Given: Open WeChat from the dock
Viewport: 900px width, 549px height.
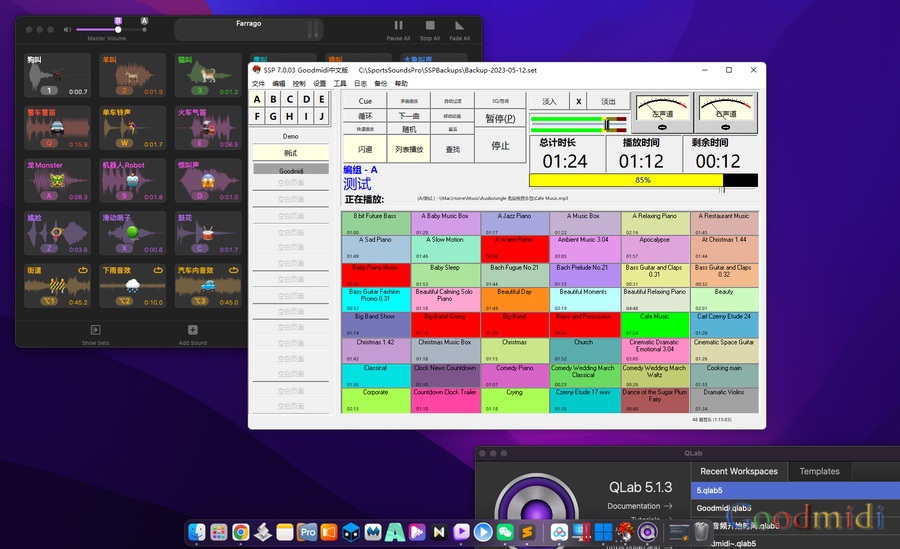Looking at the screenshot, I should pyautogui.click(x=505, y=532).
